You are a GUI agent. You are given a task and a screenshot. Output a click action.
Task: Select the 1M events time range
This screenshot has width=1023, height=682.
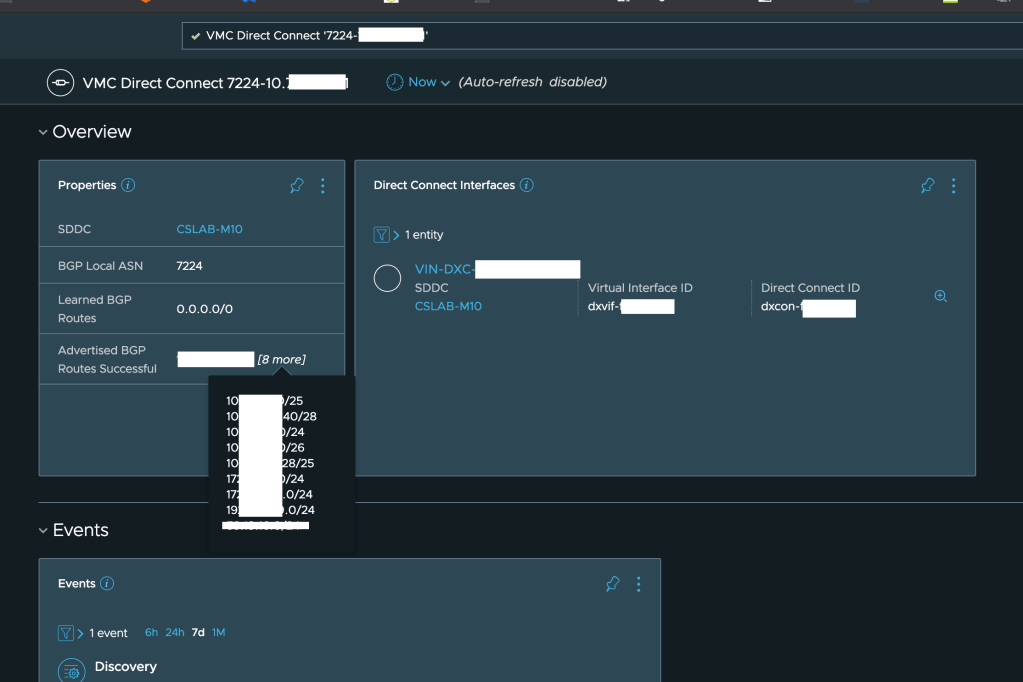pos(218,633)
